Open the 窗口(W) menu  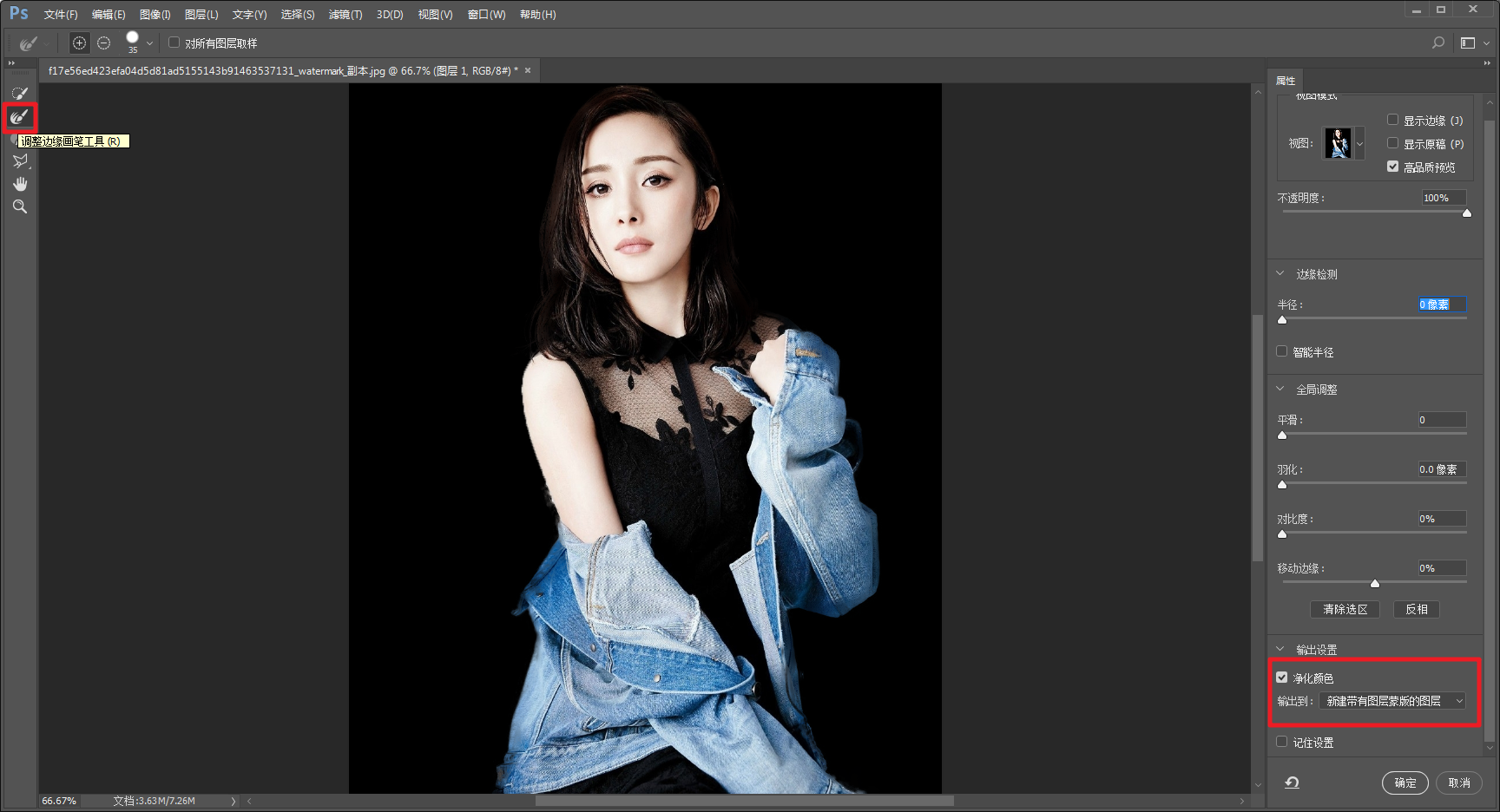(486, 15)
